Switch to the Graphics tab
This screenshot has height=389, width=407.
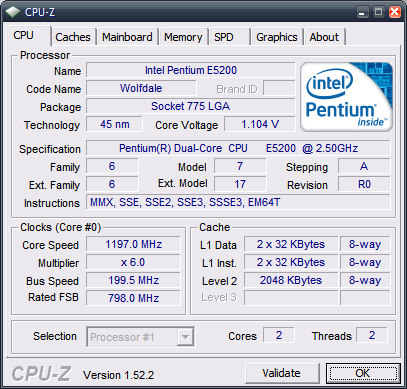[x=277, y=37]
